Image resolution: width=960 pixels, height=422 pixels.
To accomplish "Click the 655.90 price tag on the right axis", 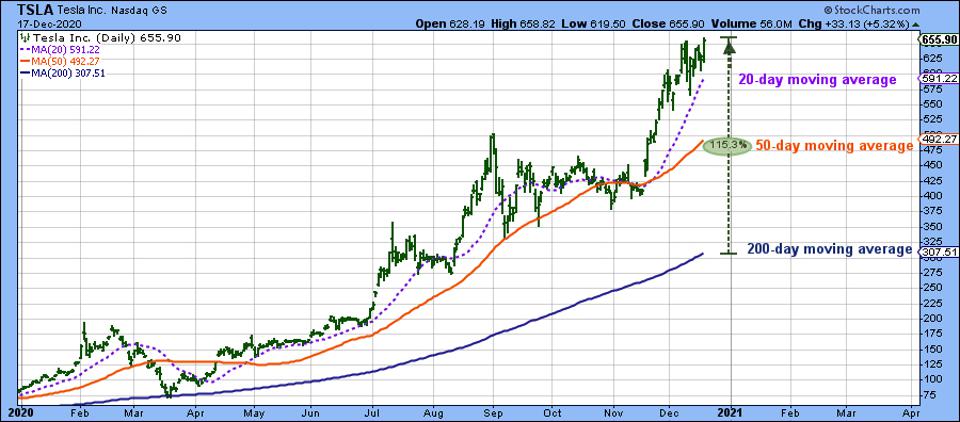I will click(937, 39).
